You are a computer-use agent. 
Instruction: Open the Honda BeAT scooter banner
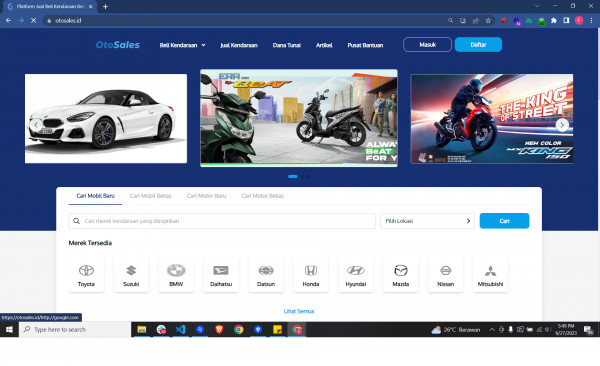click(x=299, y=118)
